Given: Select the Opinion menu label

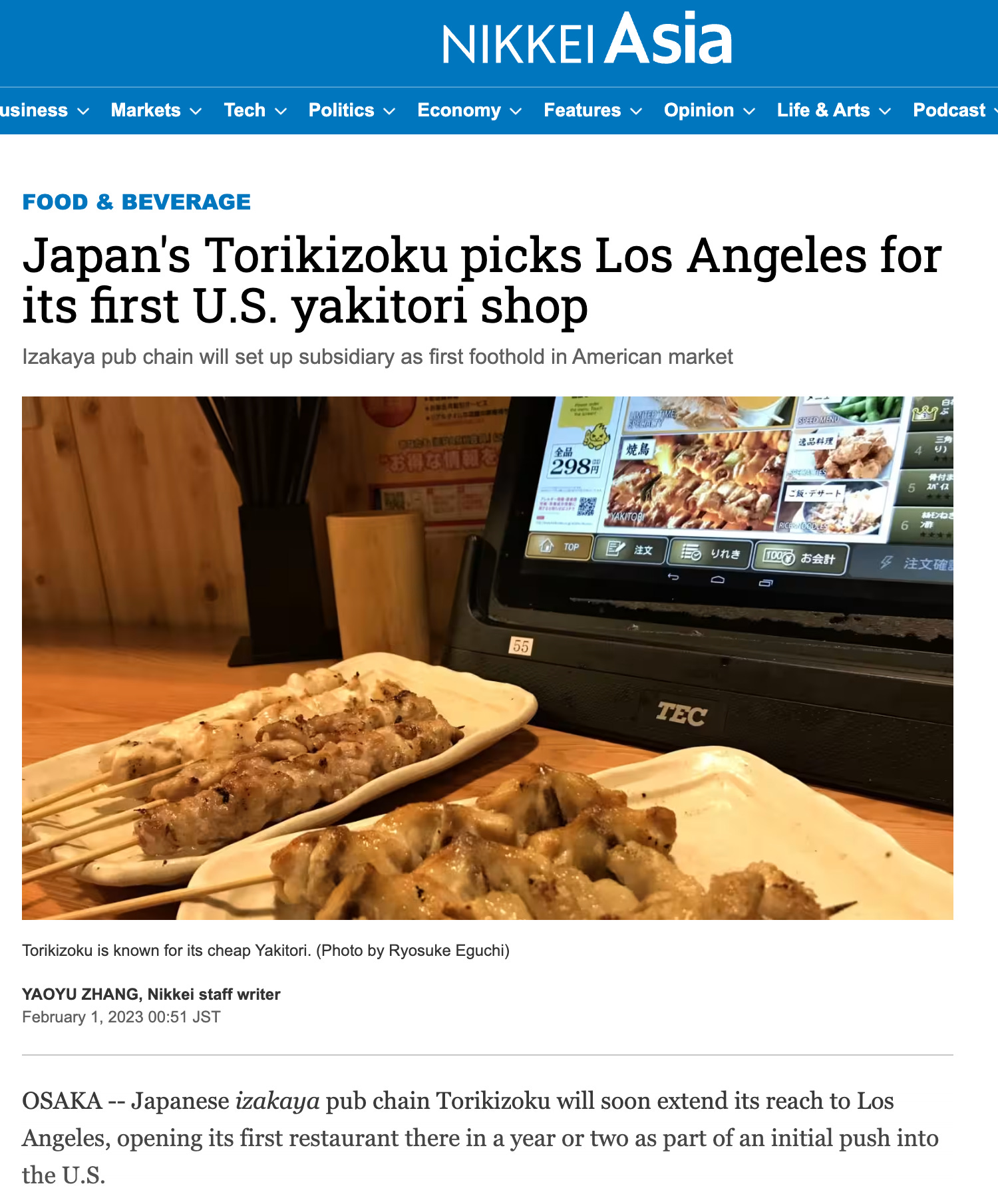Looking at the screenshot, I should (699, 110).
